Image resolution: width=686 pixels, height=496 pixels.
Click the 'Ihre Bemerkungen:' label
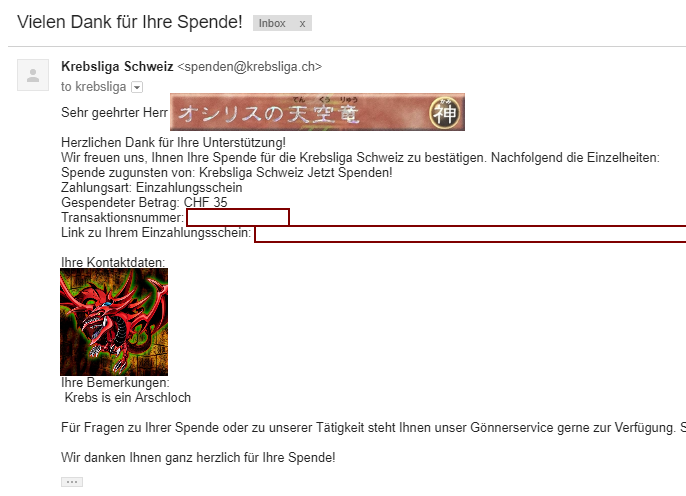point(115,383)
